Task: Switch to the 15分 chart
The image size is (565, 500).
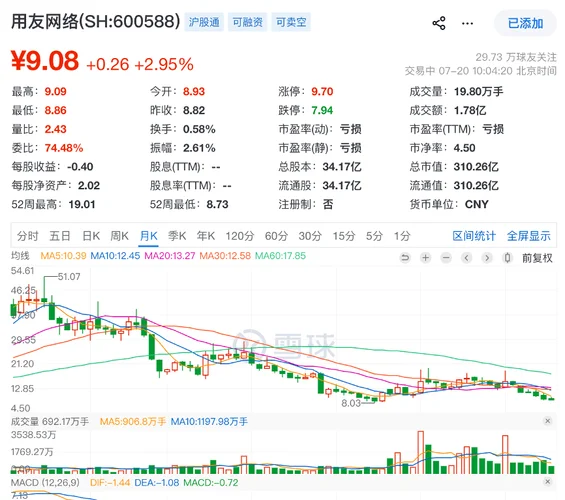Action: [x=344, y=236]
